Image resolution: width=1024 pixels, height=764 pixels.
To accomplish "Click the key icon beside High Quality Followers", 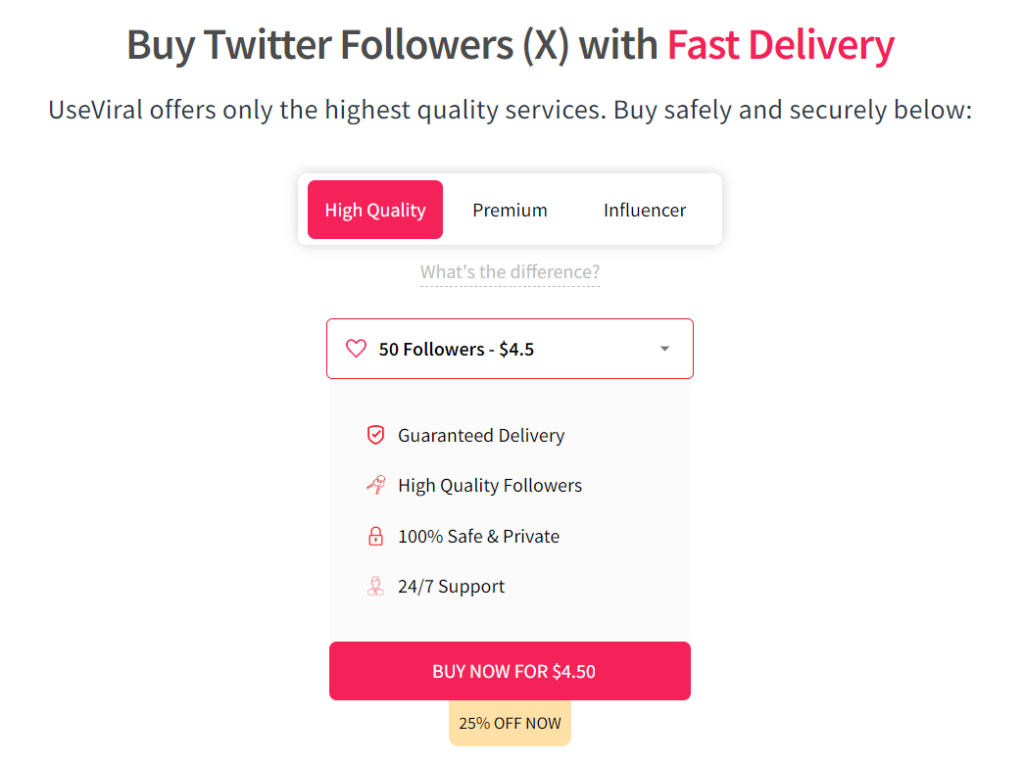I will pyautogui.click(x=376, y=485).
